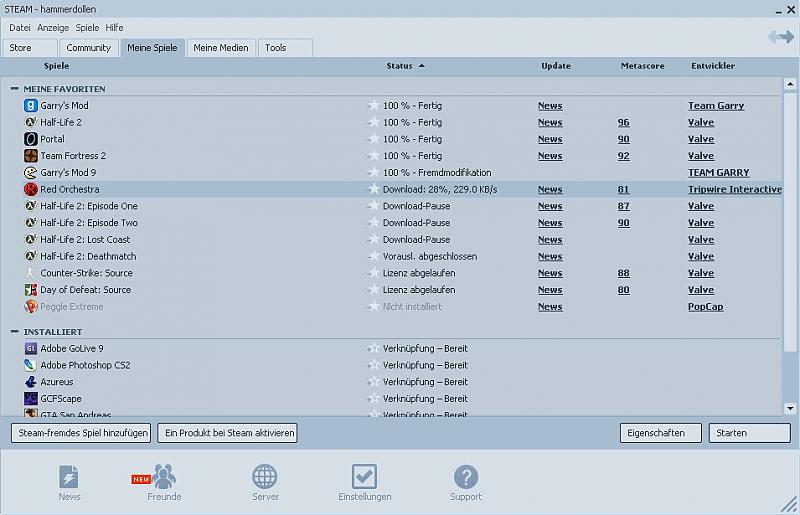Image resolution: width=800 pixels, height=515 pixels.
Task: Click the Red Orchestra game icon
Action: tap(31, 189)
